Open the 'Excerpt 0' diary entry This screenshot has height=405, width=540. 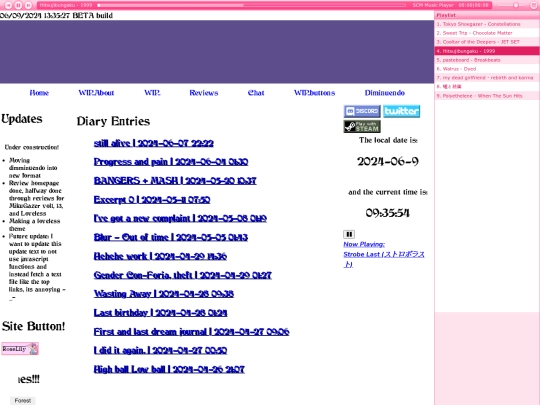point(152,200)
